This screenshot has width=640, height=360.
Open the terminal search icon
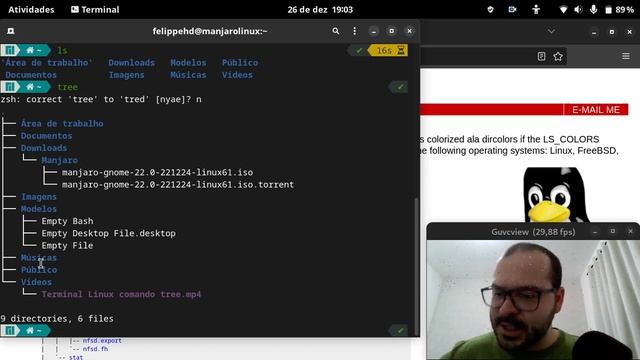point(336,31)
